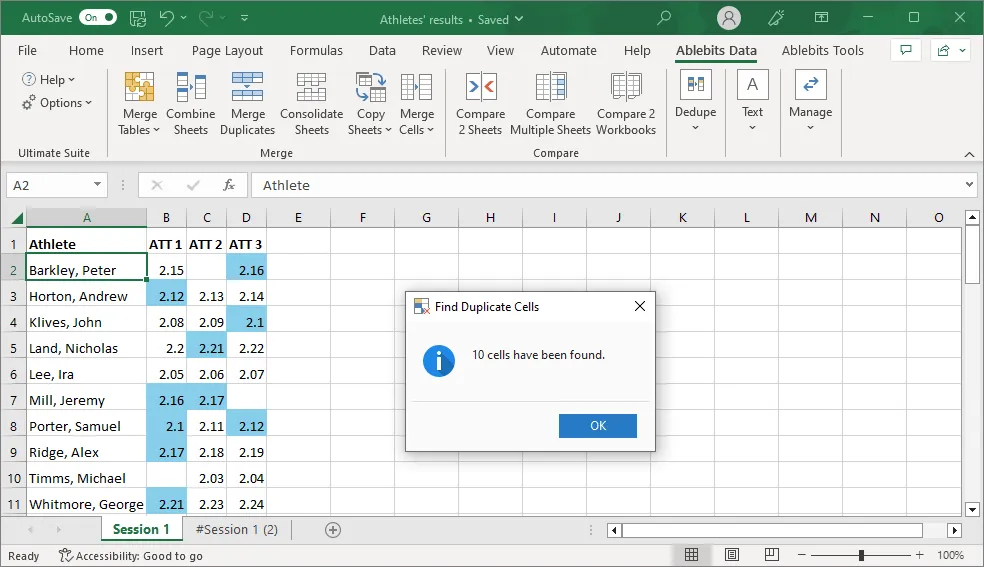
Task: Expand the formula bar chevron
Action: [x=969, y=184]
